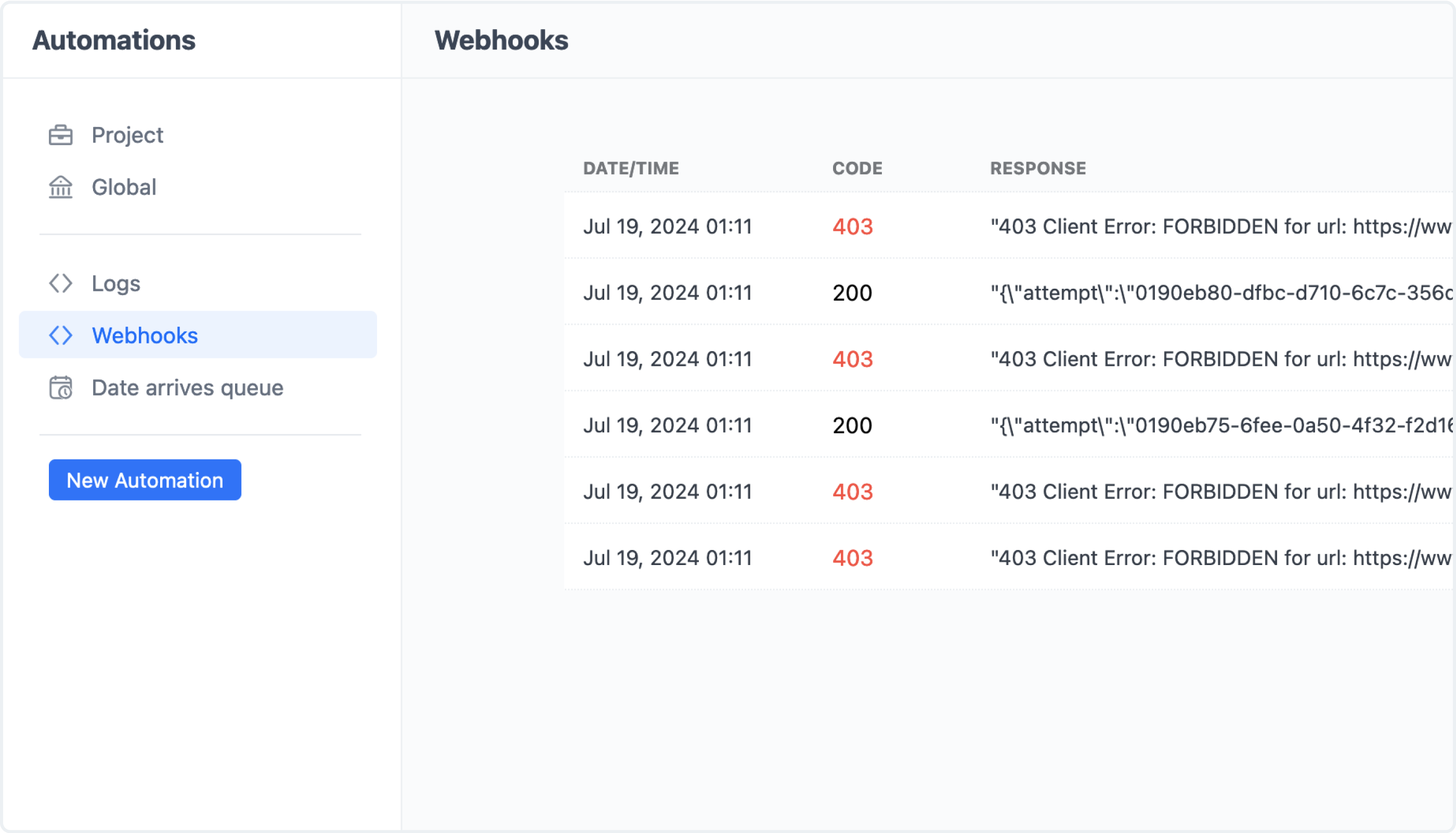Click response text starting with attempt 0190eb80
Viewport: 1456px width, 833px height.
pos(1220,293)
